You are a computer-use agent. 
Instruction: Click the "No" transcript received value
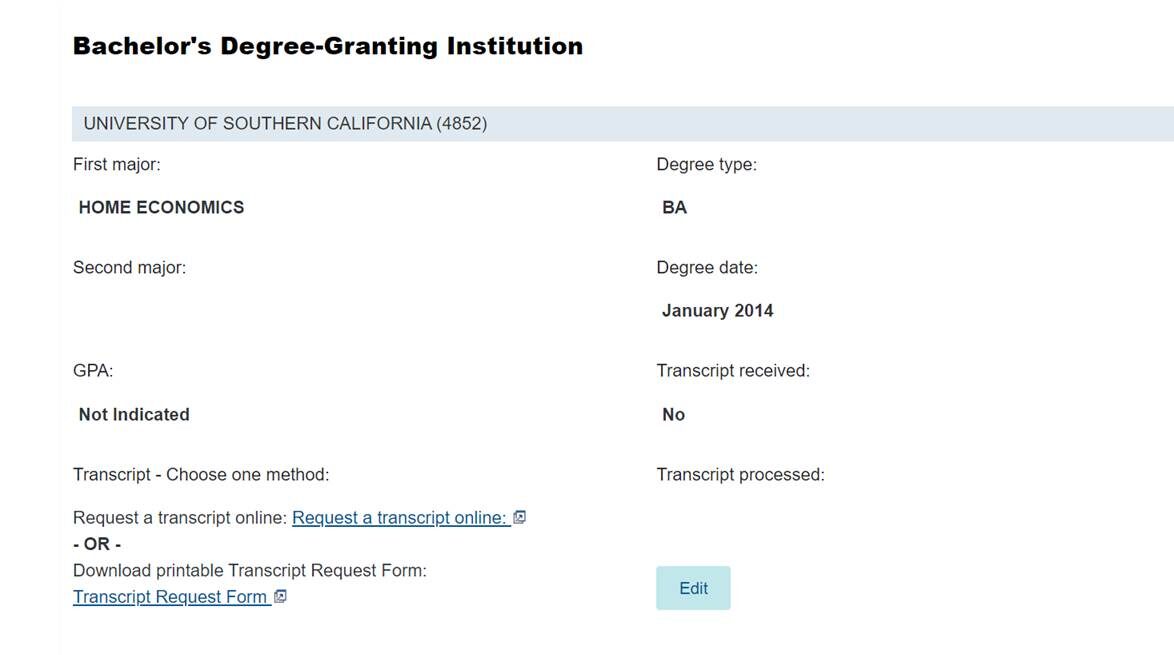pyautogui.click(x=673, y=415)
